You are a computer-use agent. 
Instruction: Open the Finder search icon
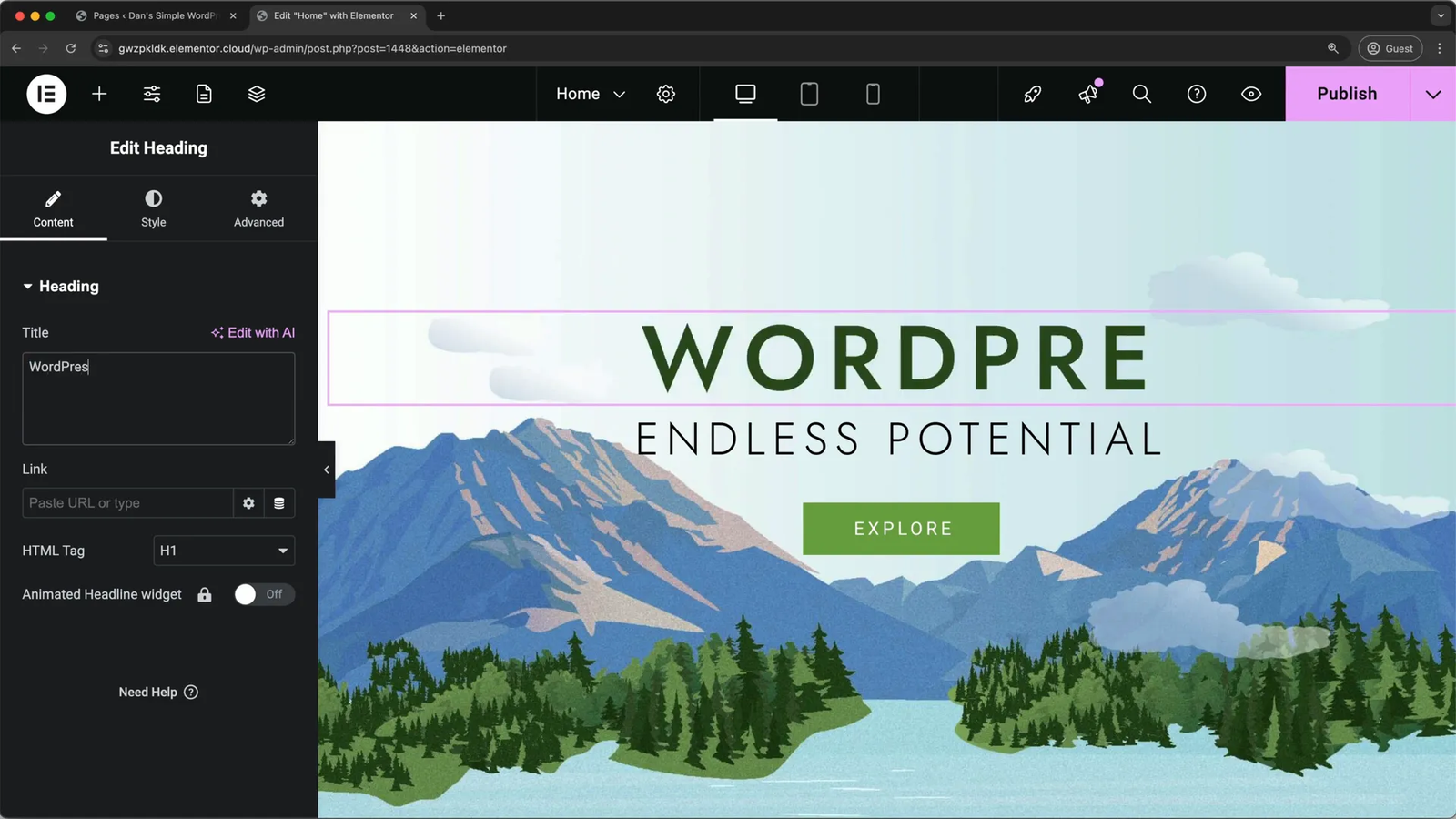pos(1142,94)
